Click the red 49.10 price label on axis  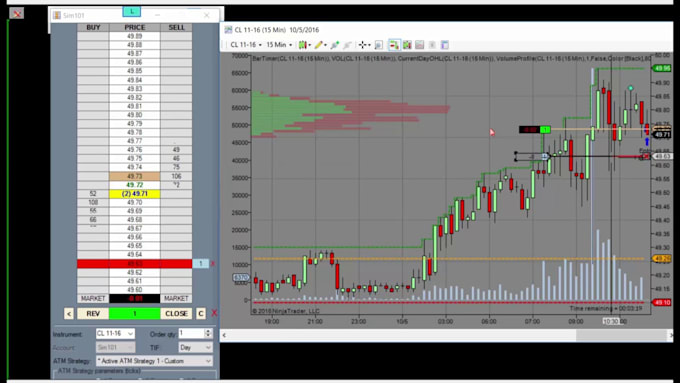[x=662, y=302]
